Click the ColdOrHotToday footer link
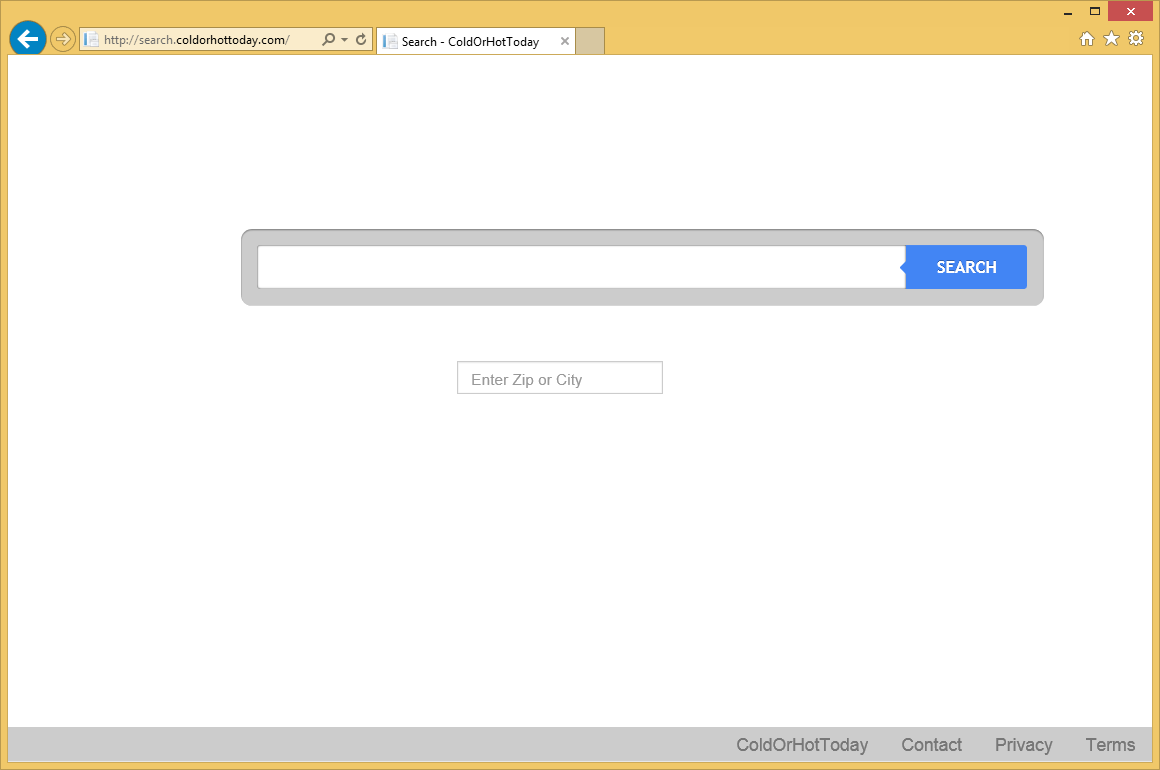Viewport: 1160px width, 770px height. [x=803, y=744]
